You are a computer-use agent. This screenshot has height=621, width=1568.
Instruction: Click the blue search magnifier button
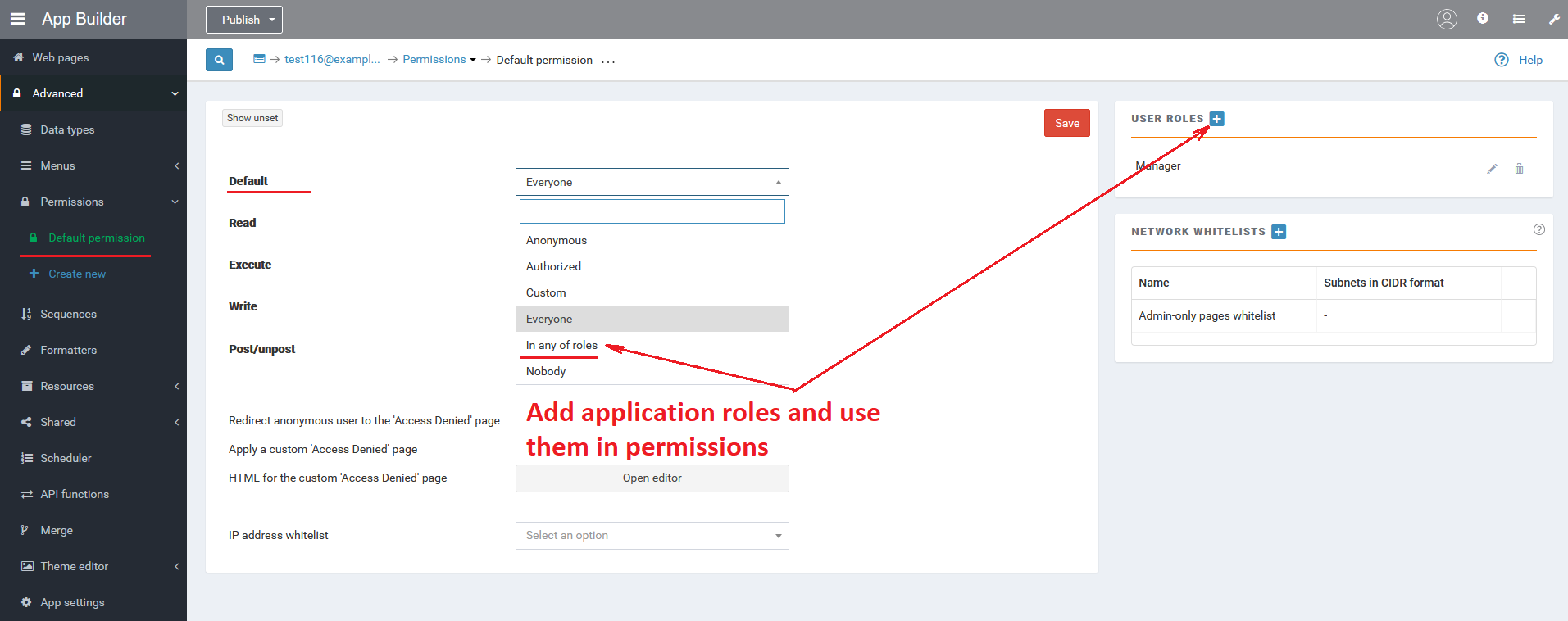coord(219,60)
